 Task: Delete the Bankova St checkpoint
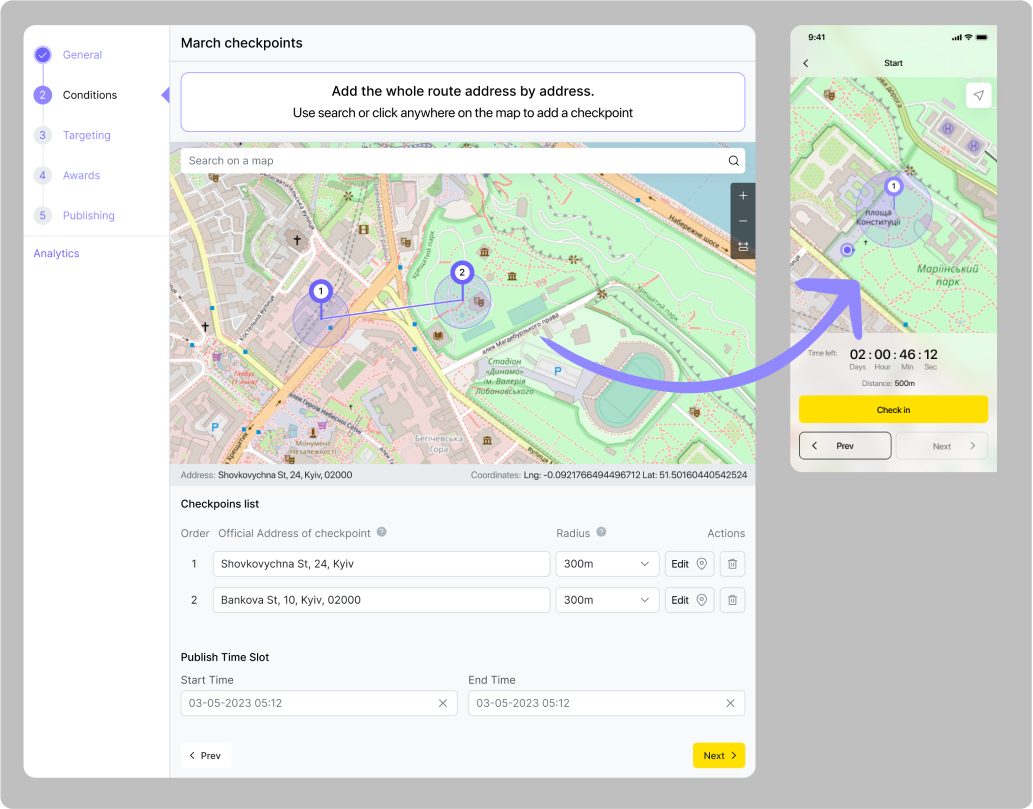[x=732, y=600]
